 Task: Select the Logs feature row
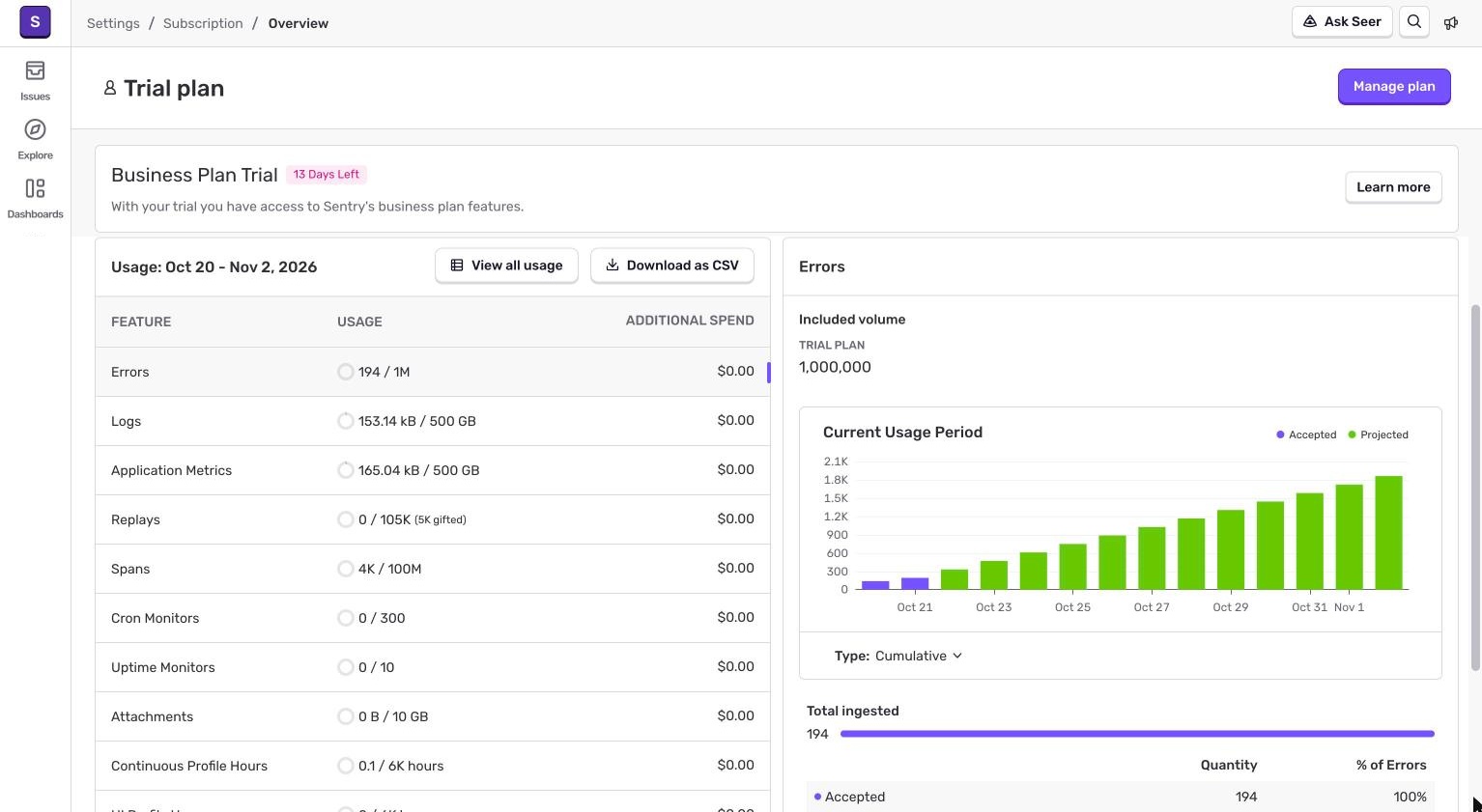pyautogui.click(x=433, y=421)
